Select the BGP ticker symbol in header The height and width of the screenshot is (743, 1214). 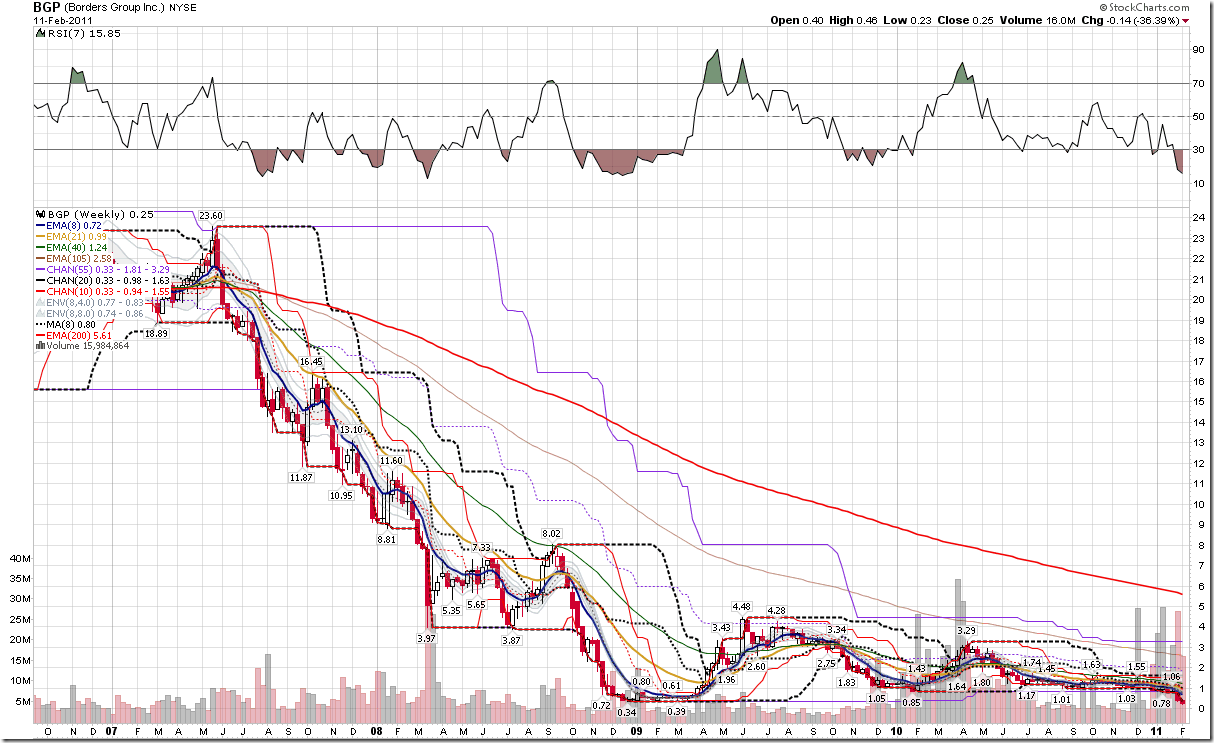point(45,7)
